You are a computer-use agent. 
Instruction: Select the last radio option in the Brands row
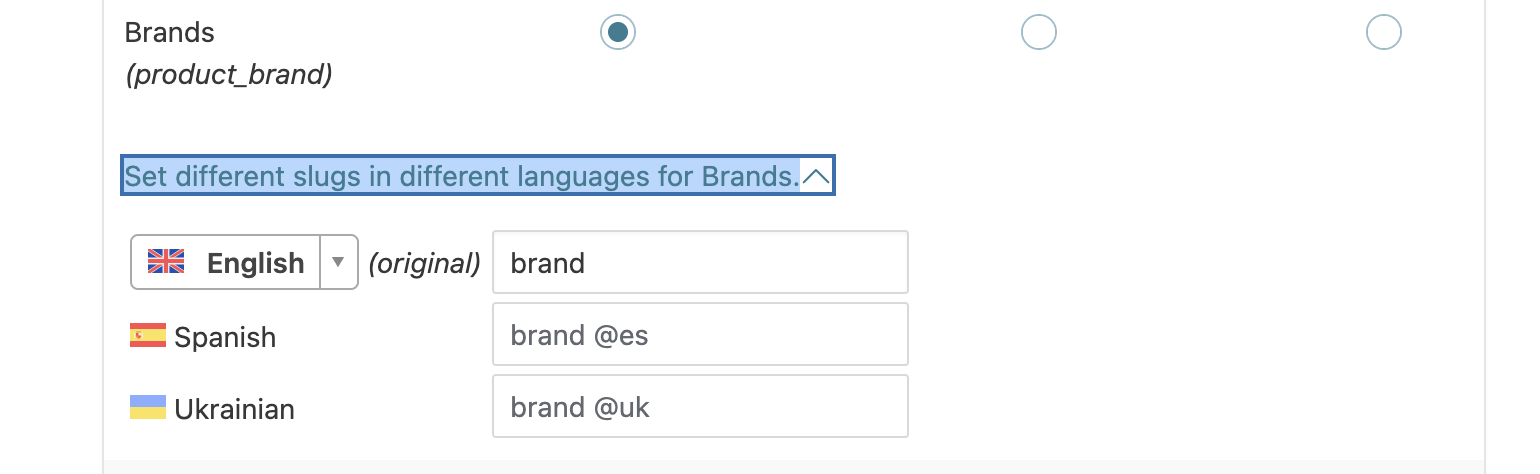point(1384,32)
